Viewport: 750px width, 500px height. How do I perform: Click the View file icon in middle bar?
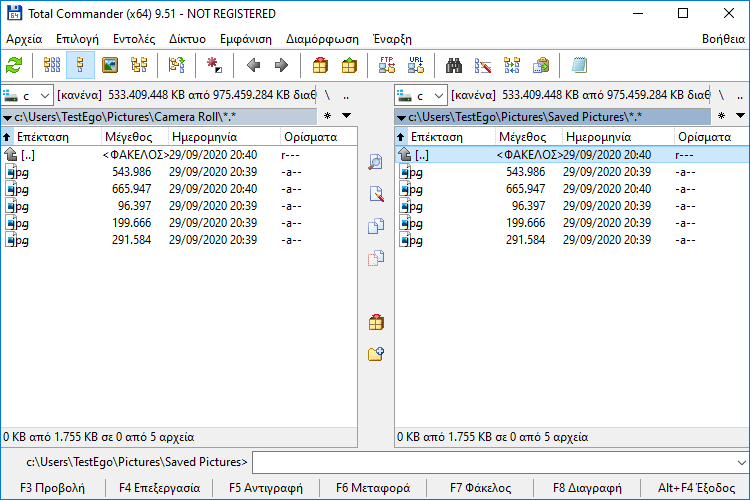[x=376, y=162]
